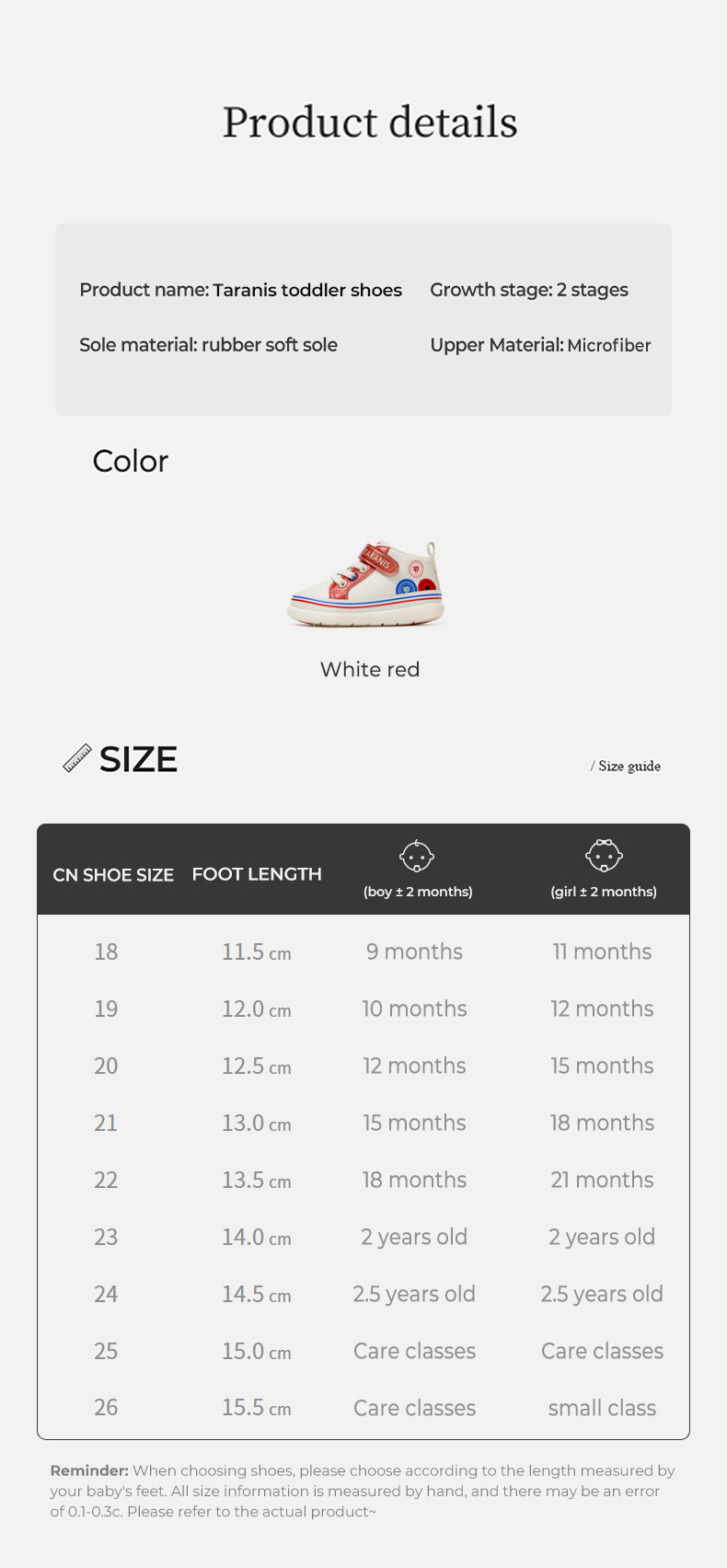Click the 12.5 cm foot length cell

tap(256, 1066)
